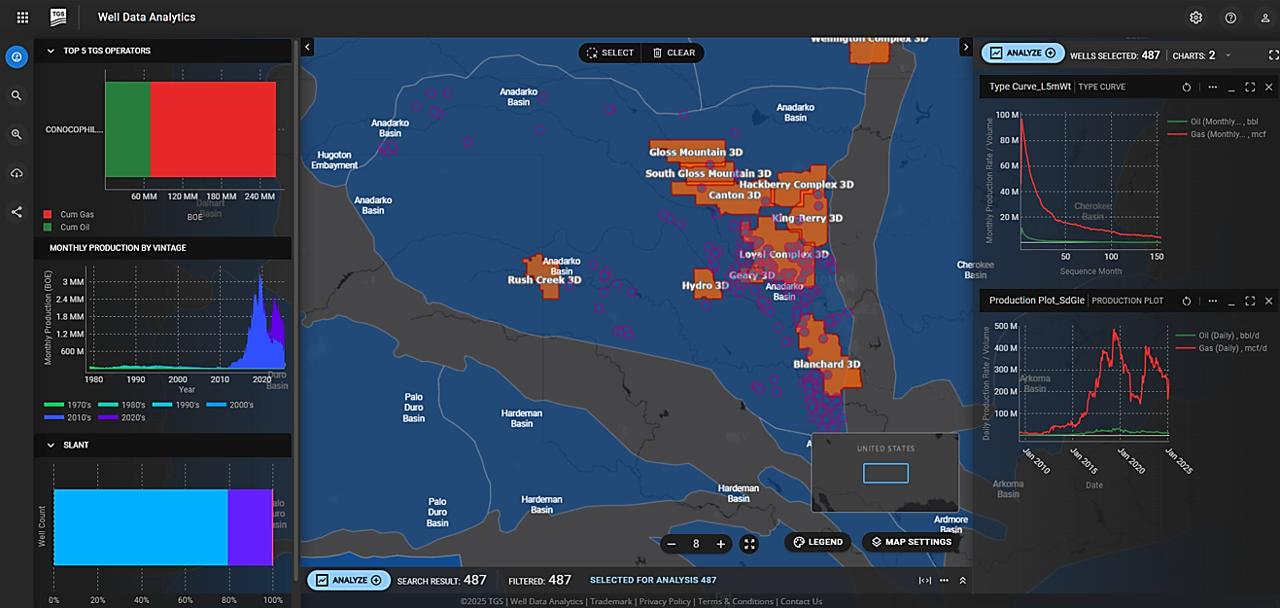Open the app launcher grid icon top-left

coord(22,17)
